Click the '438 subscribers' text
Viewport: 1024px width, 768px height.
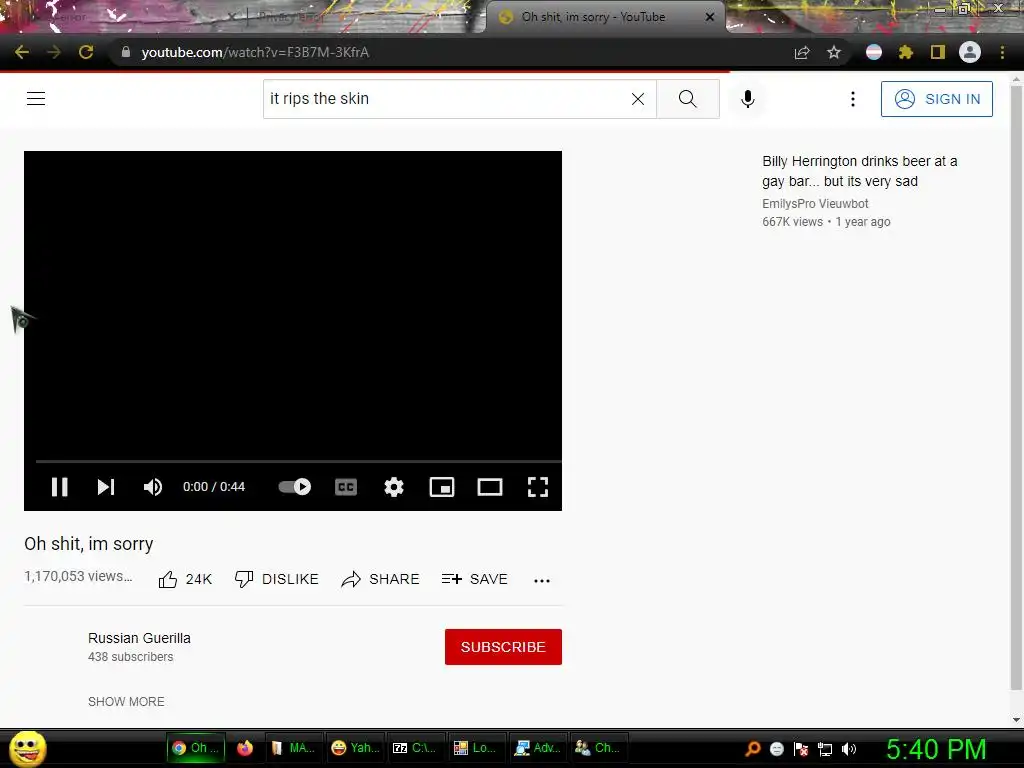point(131,657)
